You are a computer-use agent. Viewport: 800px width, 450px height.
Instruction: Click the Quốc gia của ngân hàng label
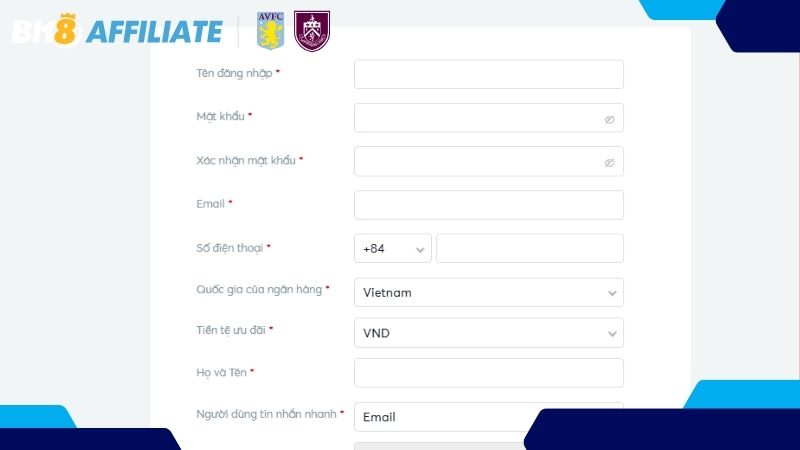coord(259,289)
